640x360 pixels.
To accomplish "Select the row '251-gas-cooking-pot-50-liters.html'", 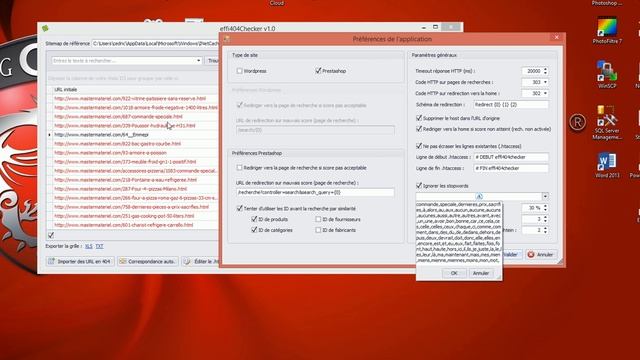I will click(135, 216).
